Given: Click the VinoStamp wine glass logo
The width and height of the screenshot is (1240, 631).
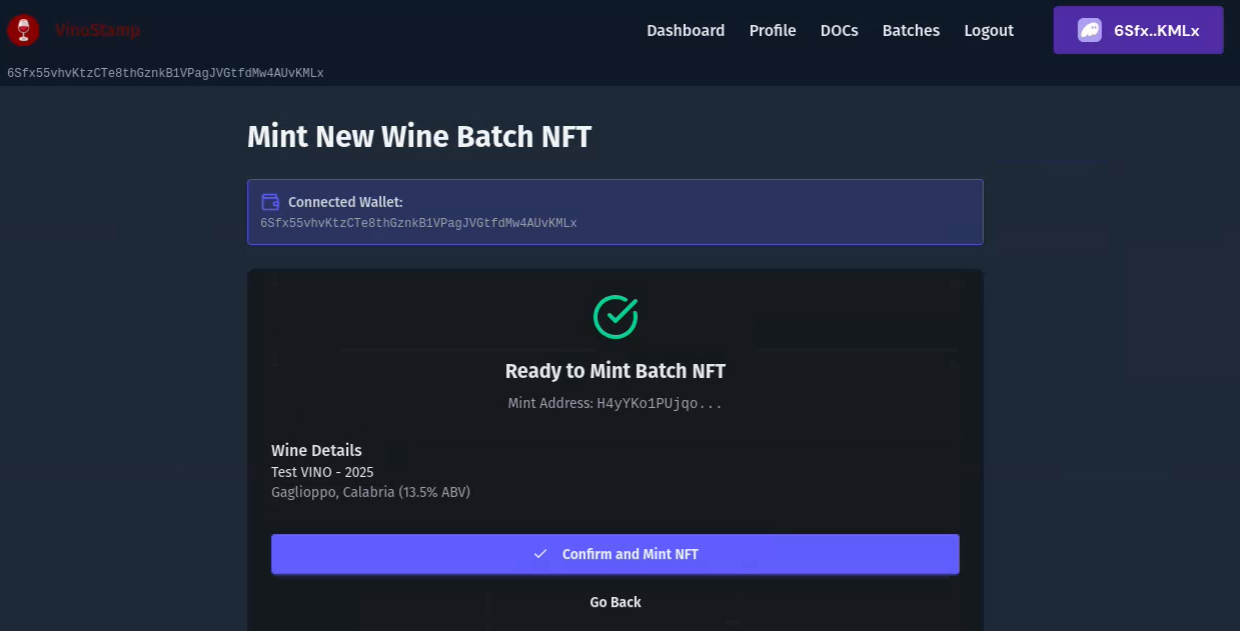Looking at the screenshot, I should [23, 30].
